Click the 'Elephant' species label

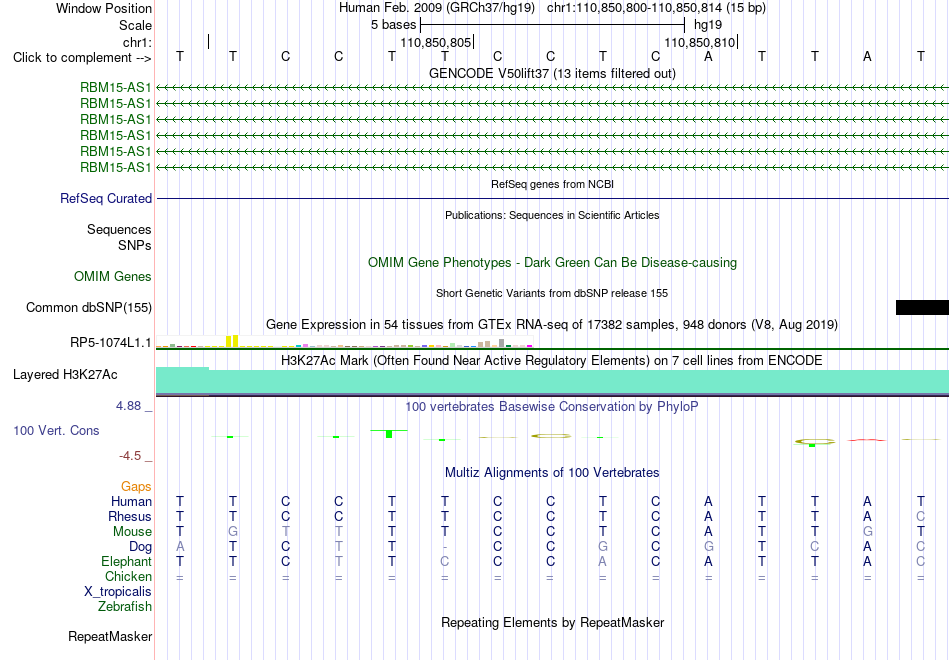(x=127, y=561)
